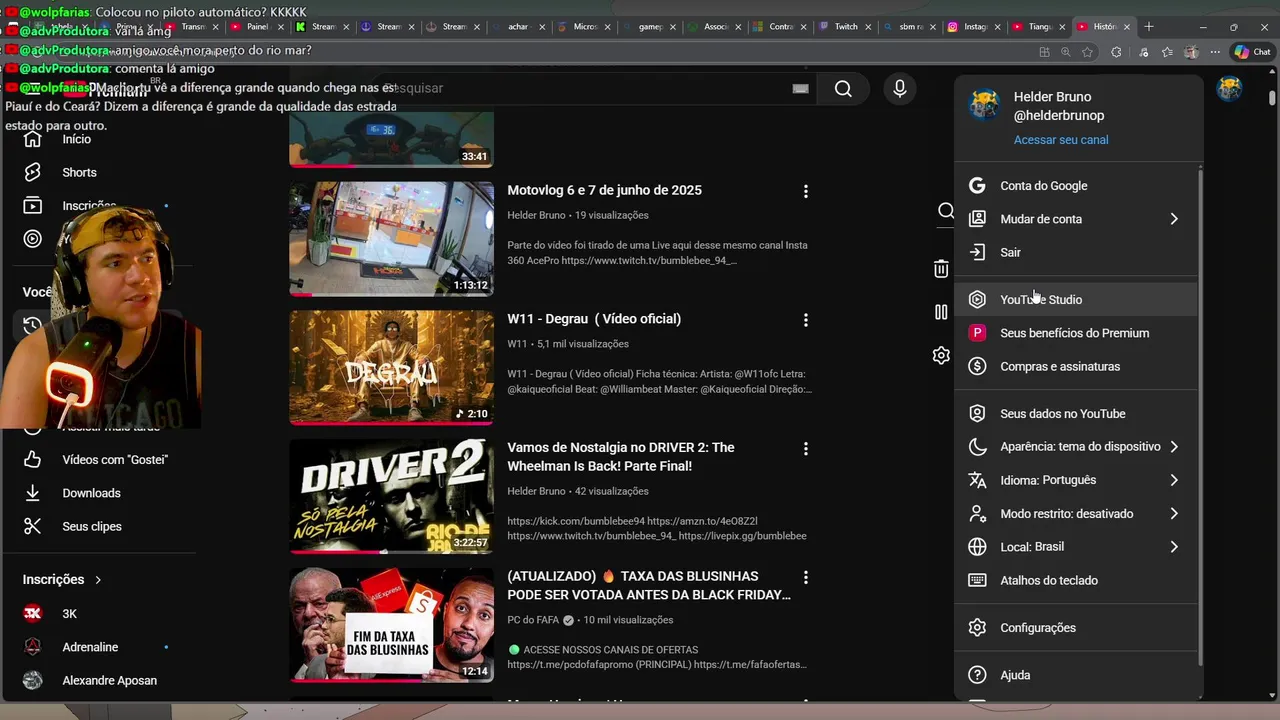Open Configurações in account menu
1280x720 pixels.
1077,628
